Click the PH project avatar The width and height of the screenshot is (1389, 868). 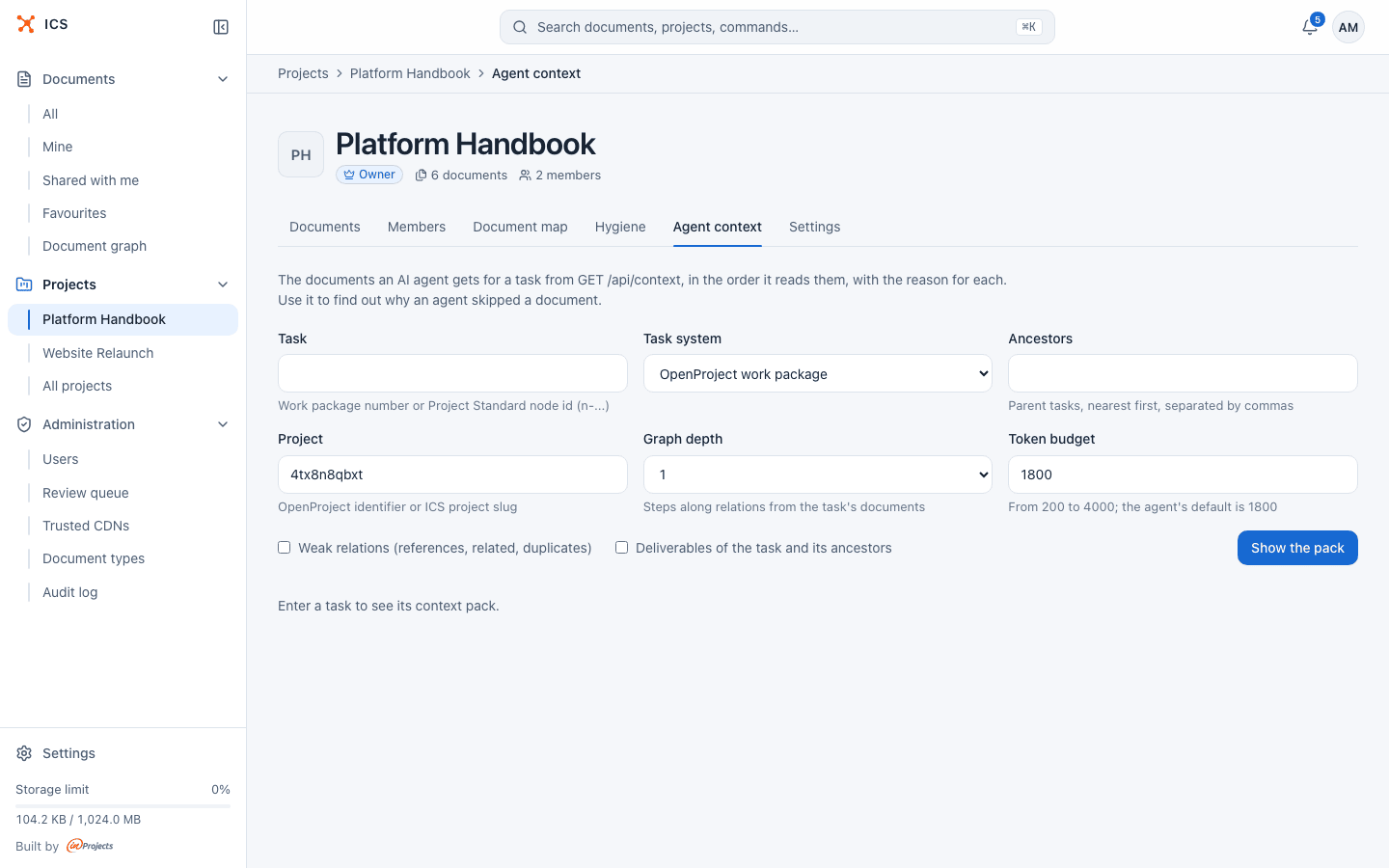point(301,154)
